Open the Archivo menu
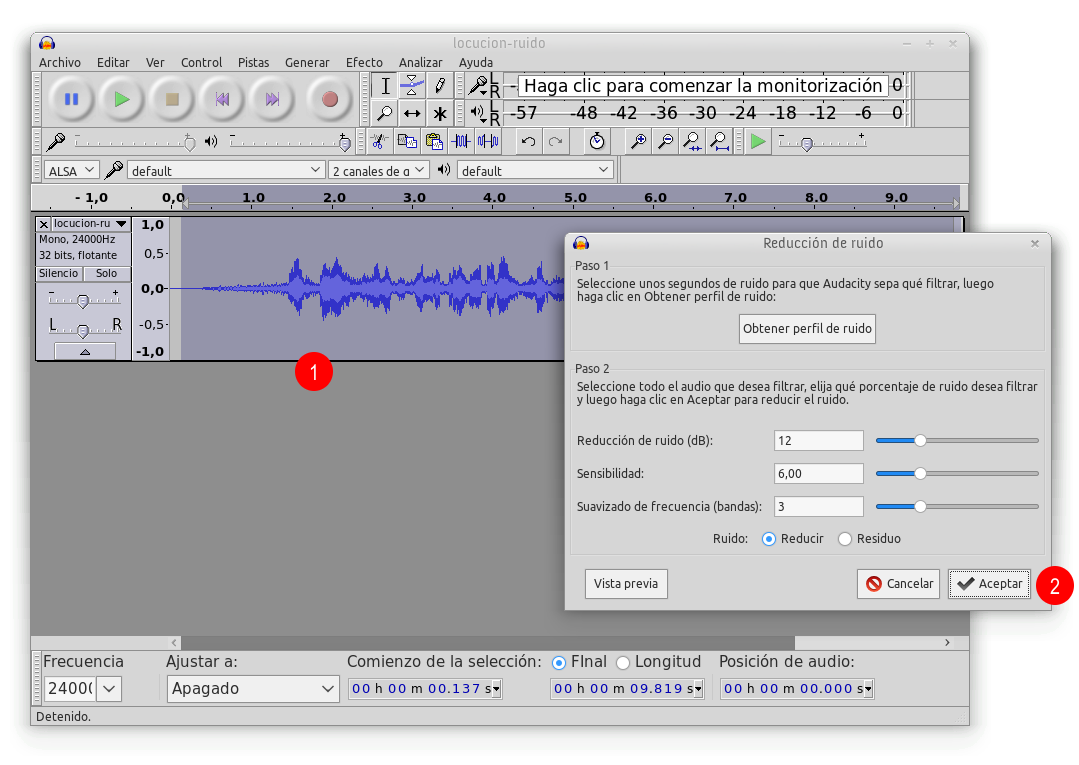1079x765 pixels. [60, 63]
